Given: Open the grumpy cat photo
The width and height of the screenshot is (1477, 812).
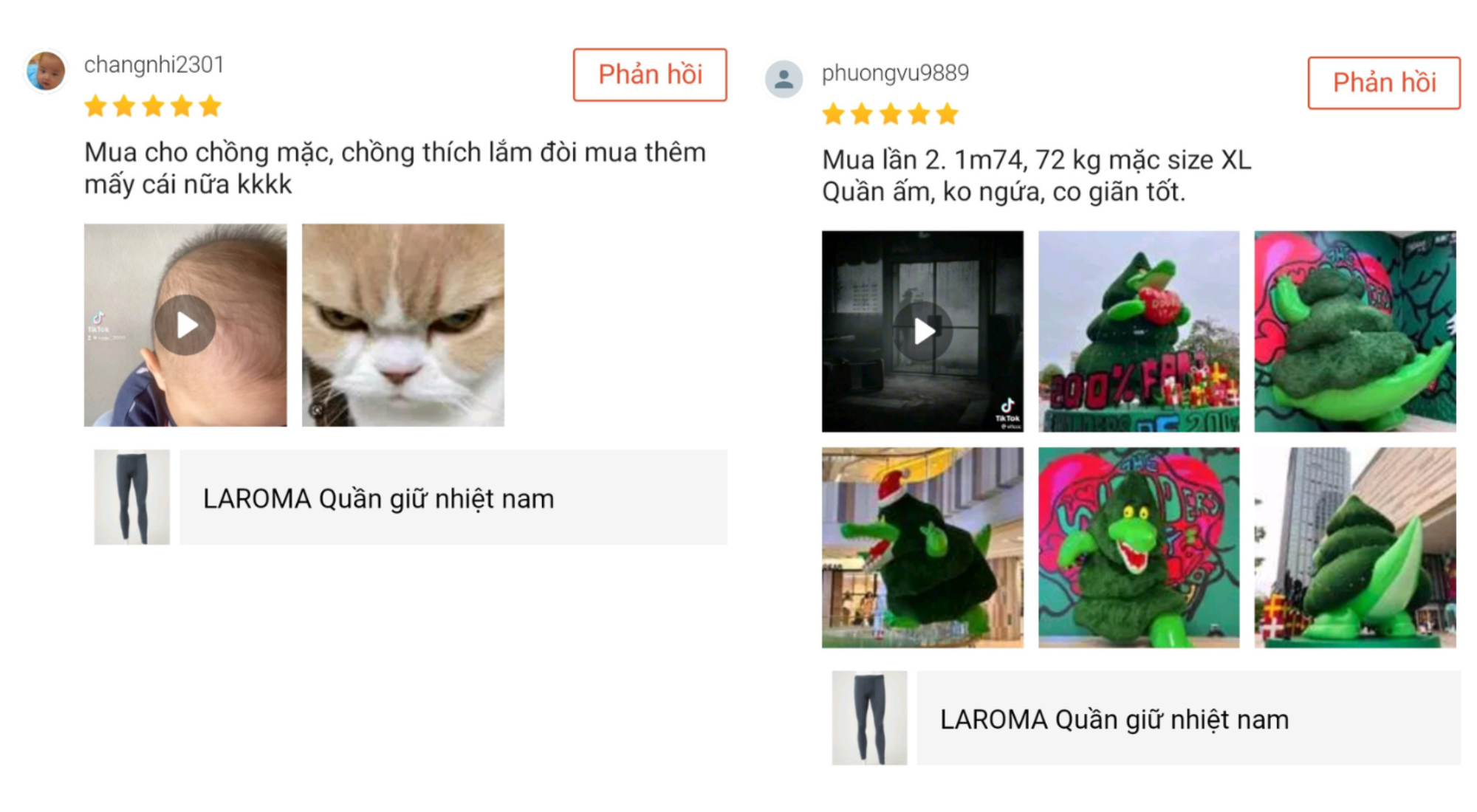Looking at the screenshot, I should coord(403,325).
